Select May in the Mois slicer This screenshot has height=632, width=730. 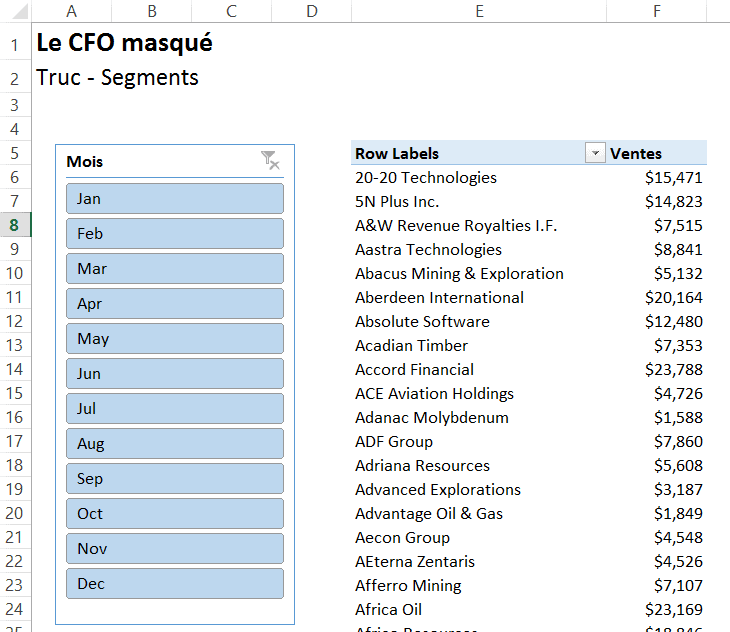[x=175, y=338]
